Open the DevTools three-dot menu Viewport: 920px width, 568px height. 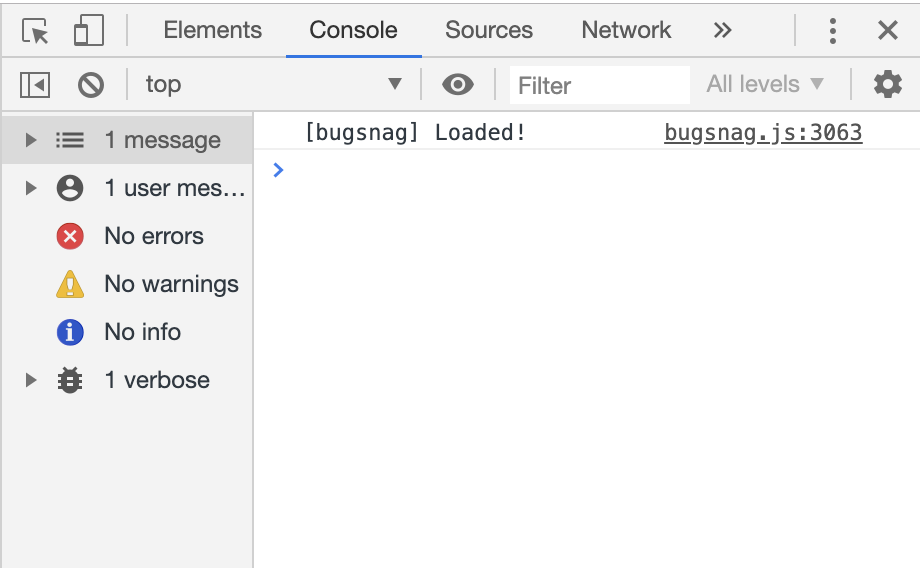pyautogui.click(x=832, y=31)
